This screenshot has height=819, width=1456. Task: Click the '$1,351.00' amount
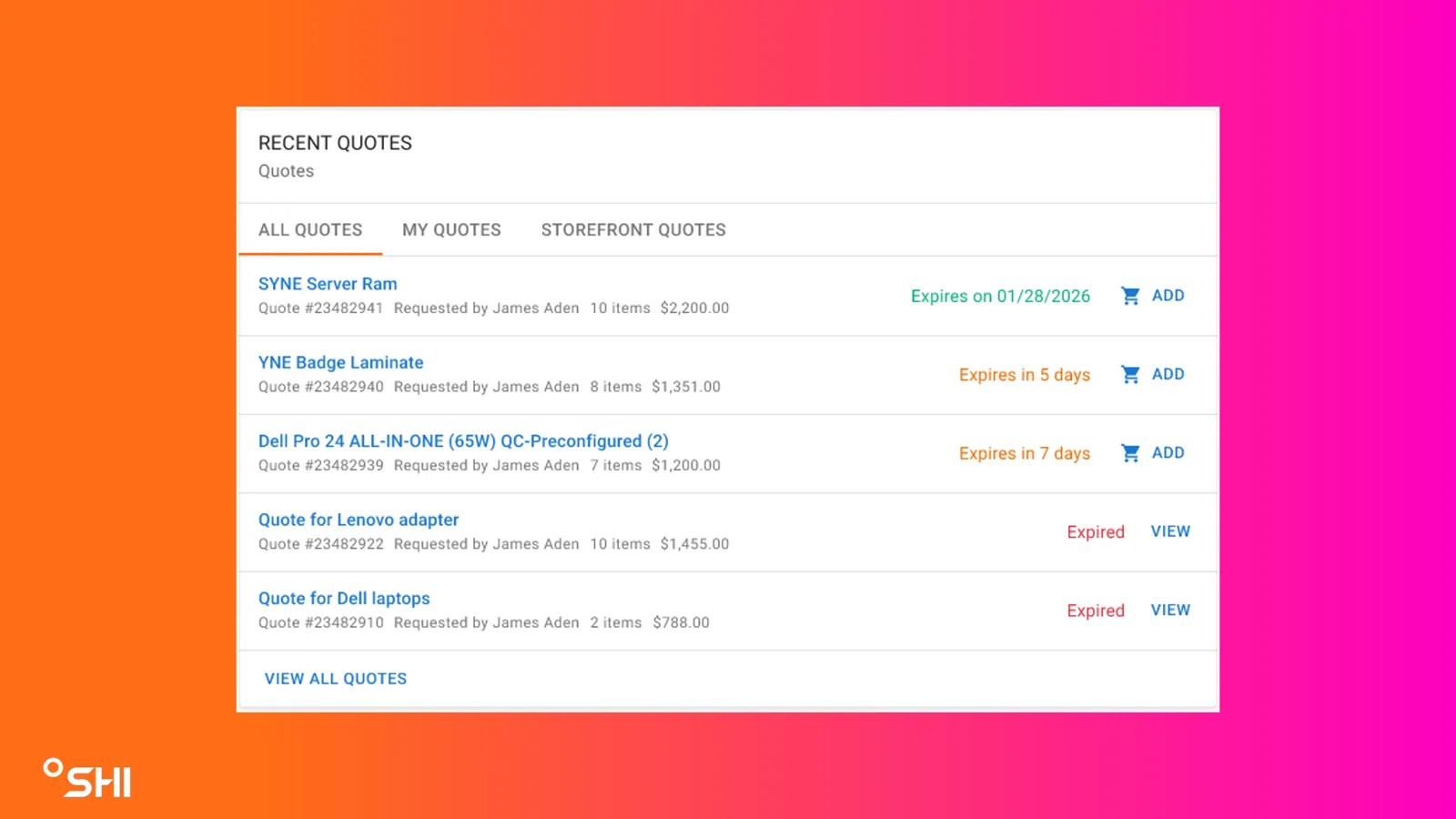686,387
